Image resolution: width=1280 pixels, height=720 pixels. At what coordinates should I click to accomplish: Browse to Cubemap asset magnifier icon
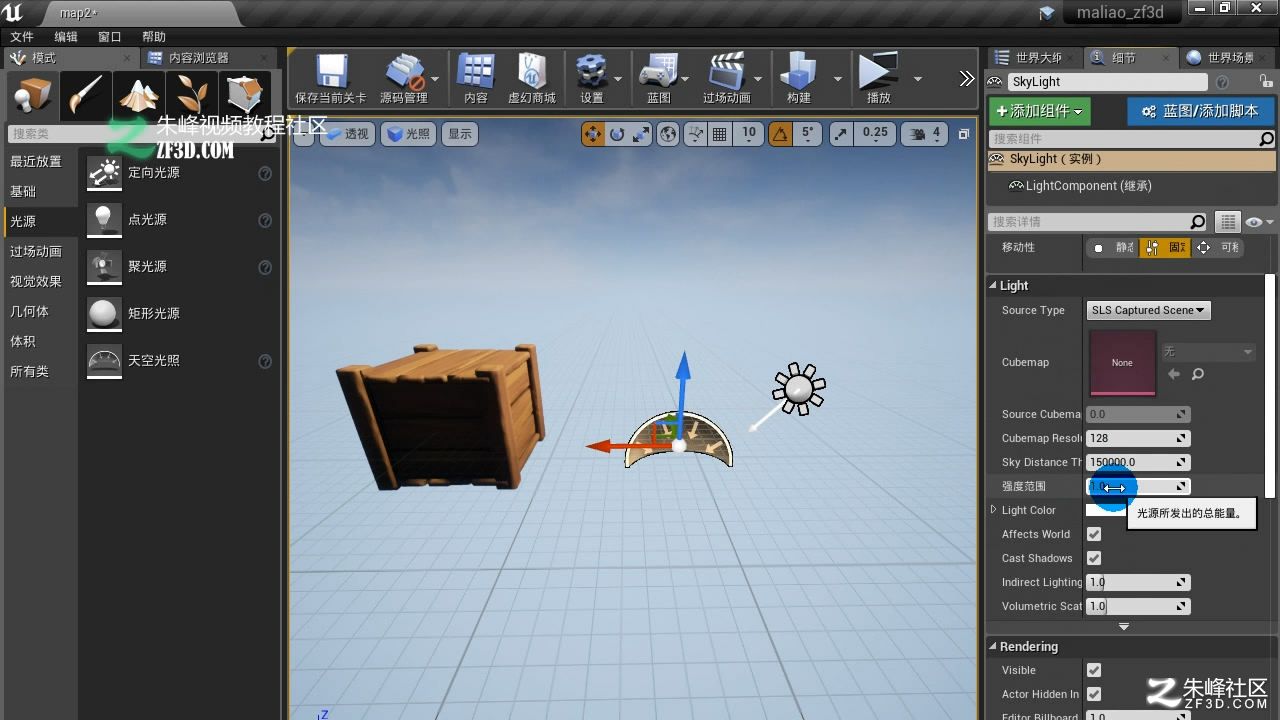[1198, 374]
